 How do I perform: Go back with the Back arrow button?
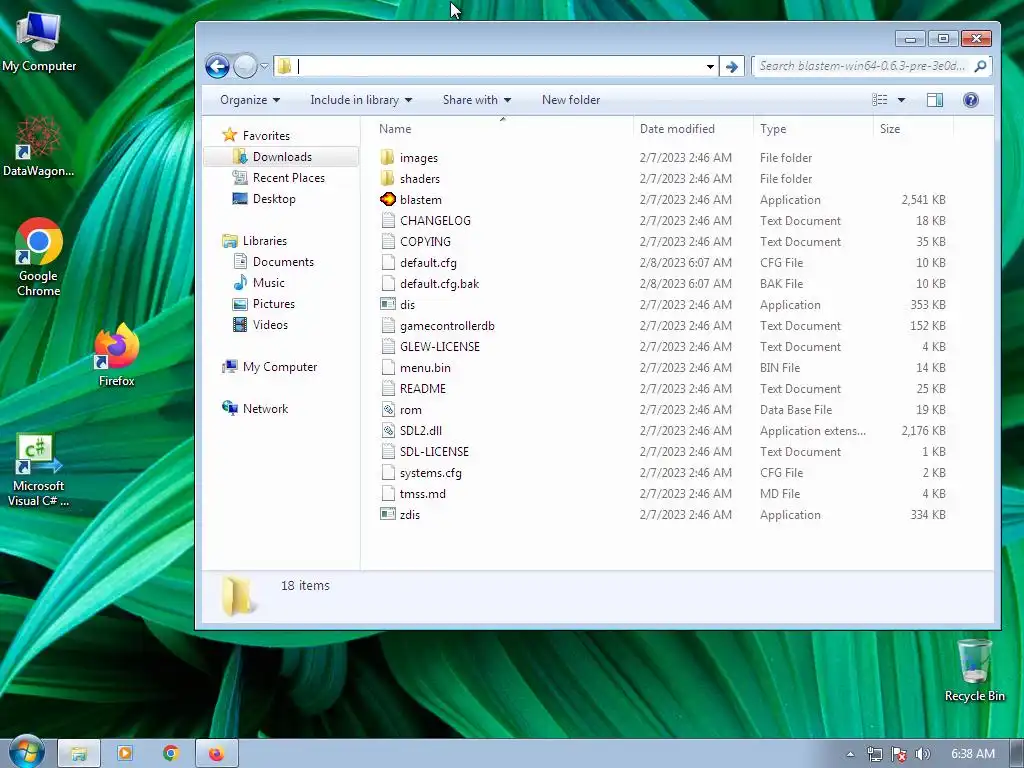point(217,66)
